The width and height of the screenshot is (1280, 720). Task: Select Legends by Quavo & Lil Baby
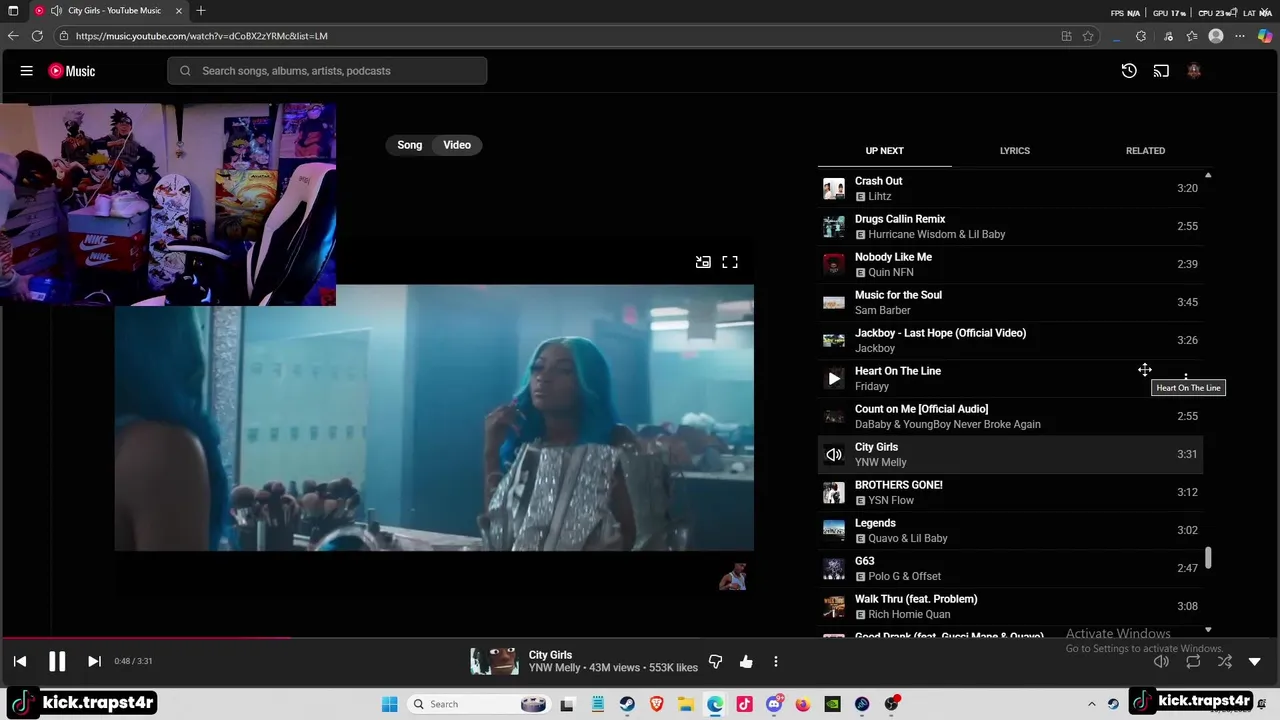coord(1010,530)
